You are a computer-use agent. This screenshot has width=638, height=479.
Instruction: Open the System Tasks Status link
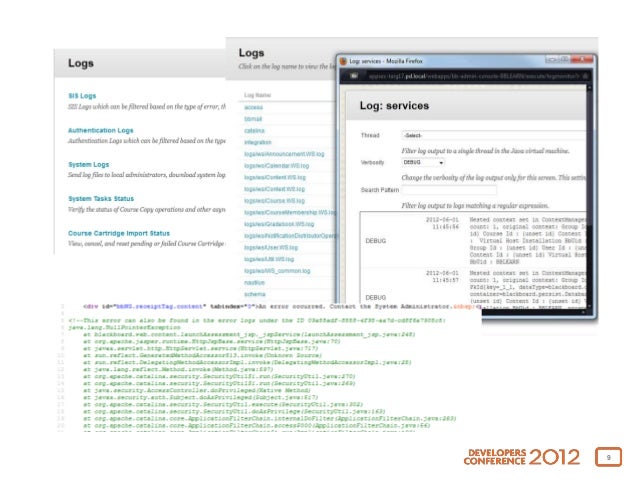click(x=101, y=199)
